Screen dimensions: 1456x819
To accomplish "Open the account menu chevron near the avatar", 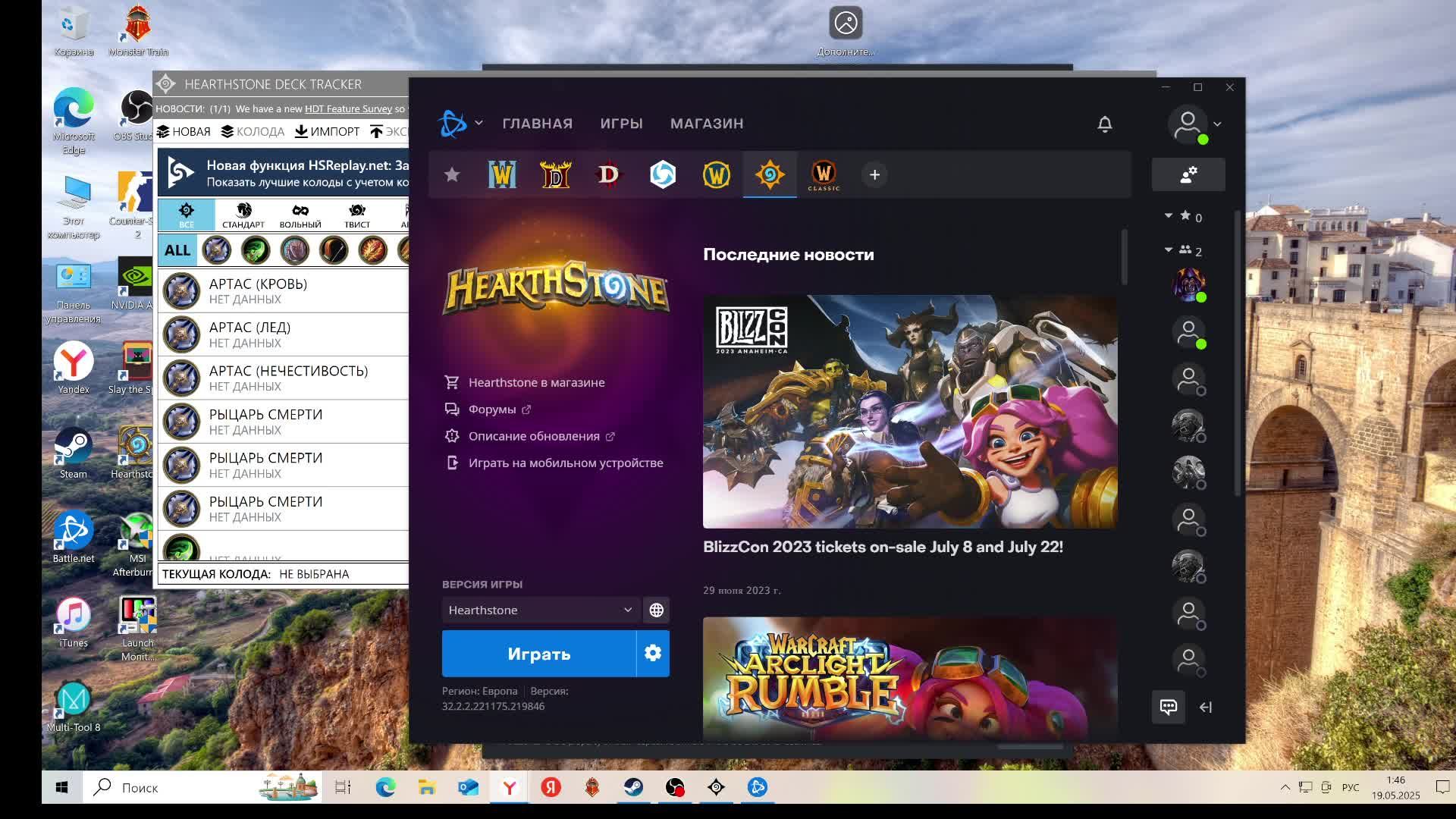I will pos(1219,124).
